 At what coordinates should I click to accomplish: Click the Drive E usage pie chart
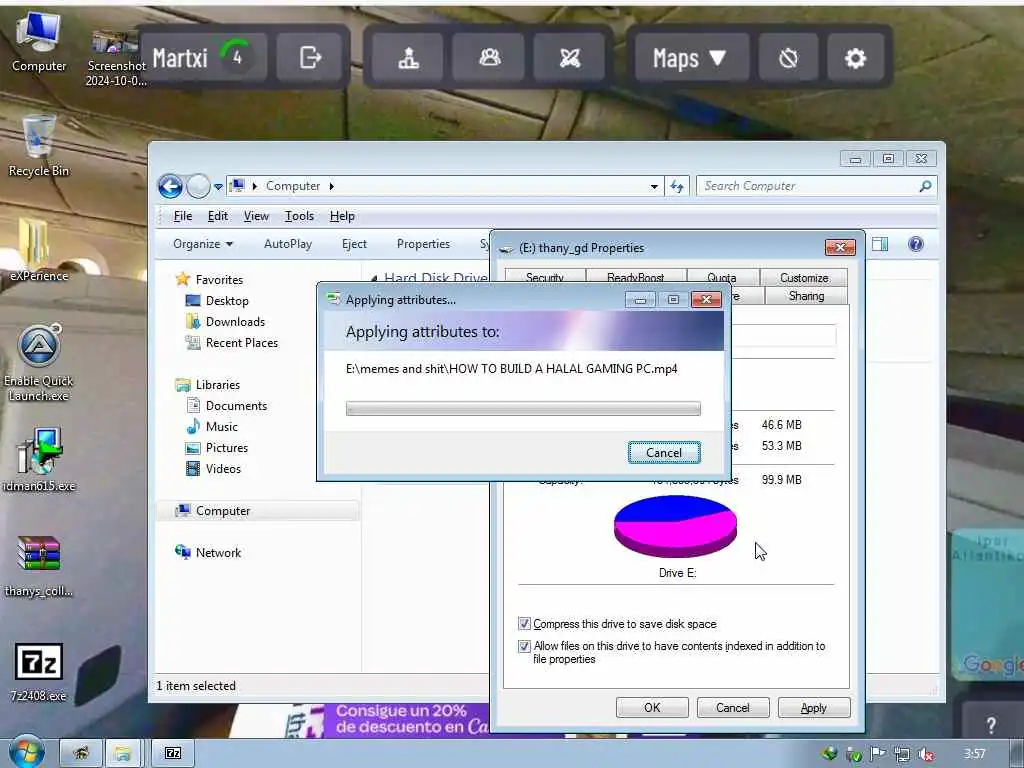coord(675,526)
